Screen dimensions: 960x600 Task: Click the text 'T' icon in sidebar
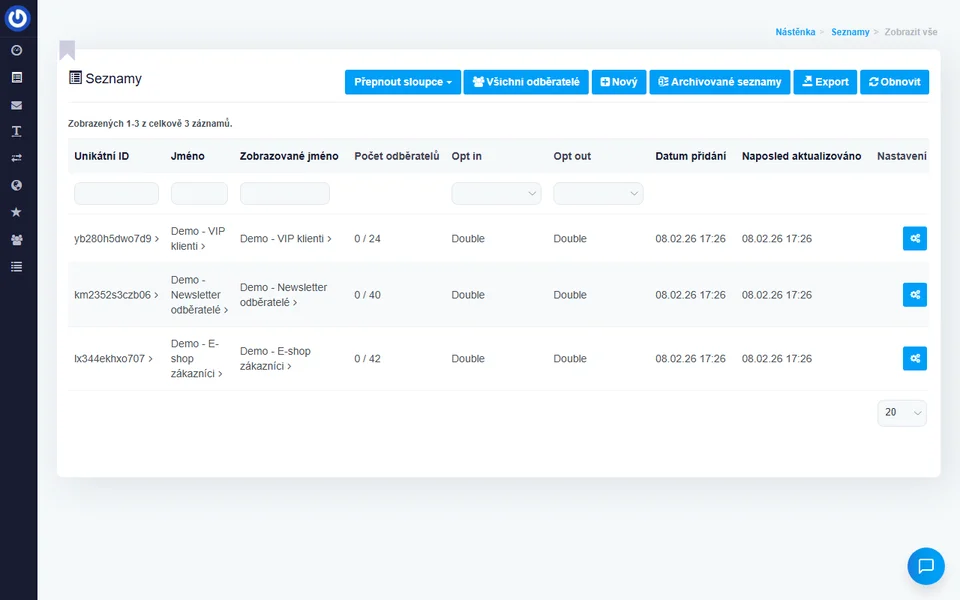point(16,131)
